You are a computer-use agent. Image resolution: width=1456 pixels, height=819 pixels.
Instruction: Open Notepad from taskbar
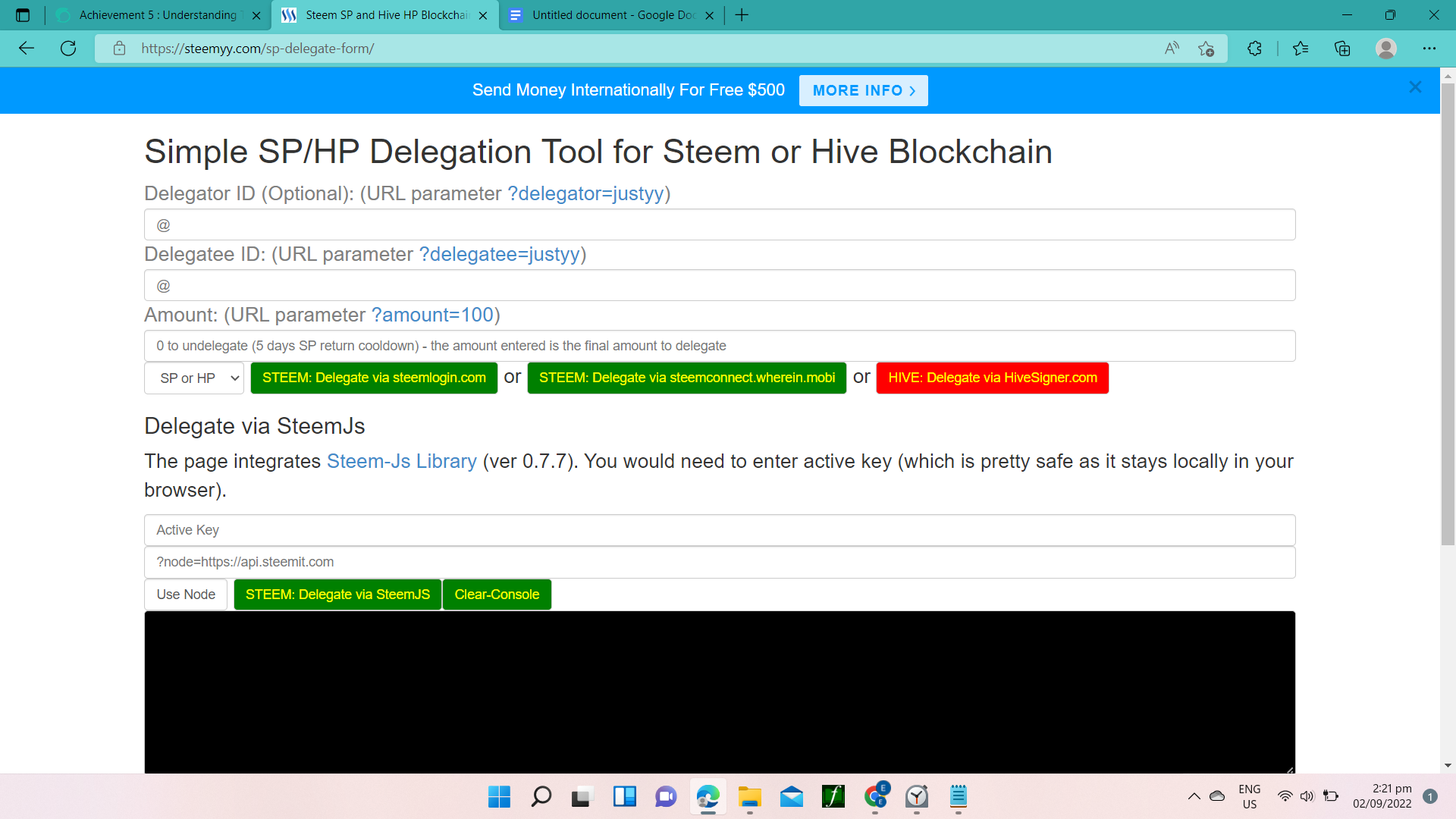pos(959,796)
